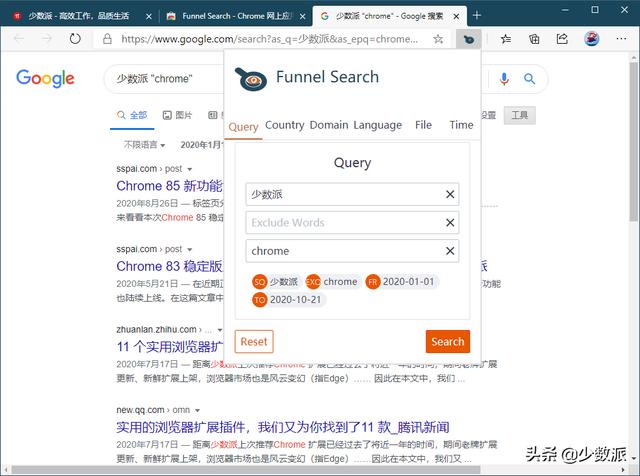This screenshot has width=640, height=476.
Task: Expand new.qq.com result options arrow
Action: pos(198,410)
